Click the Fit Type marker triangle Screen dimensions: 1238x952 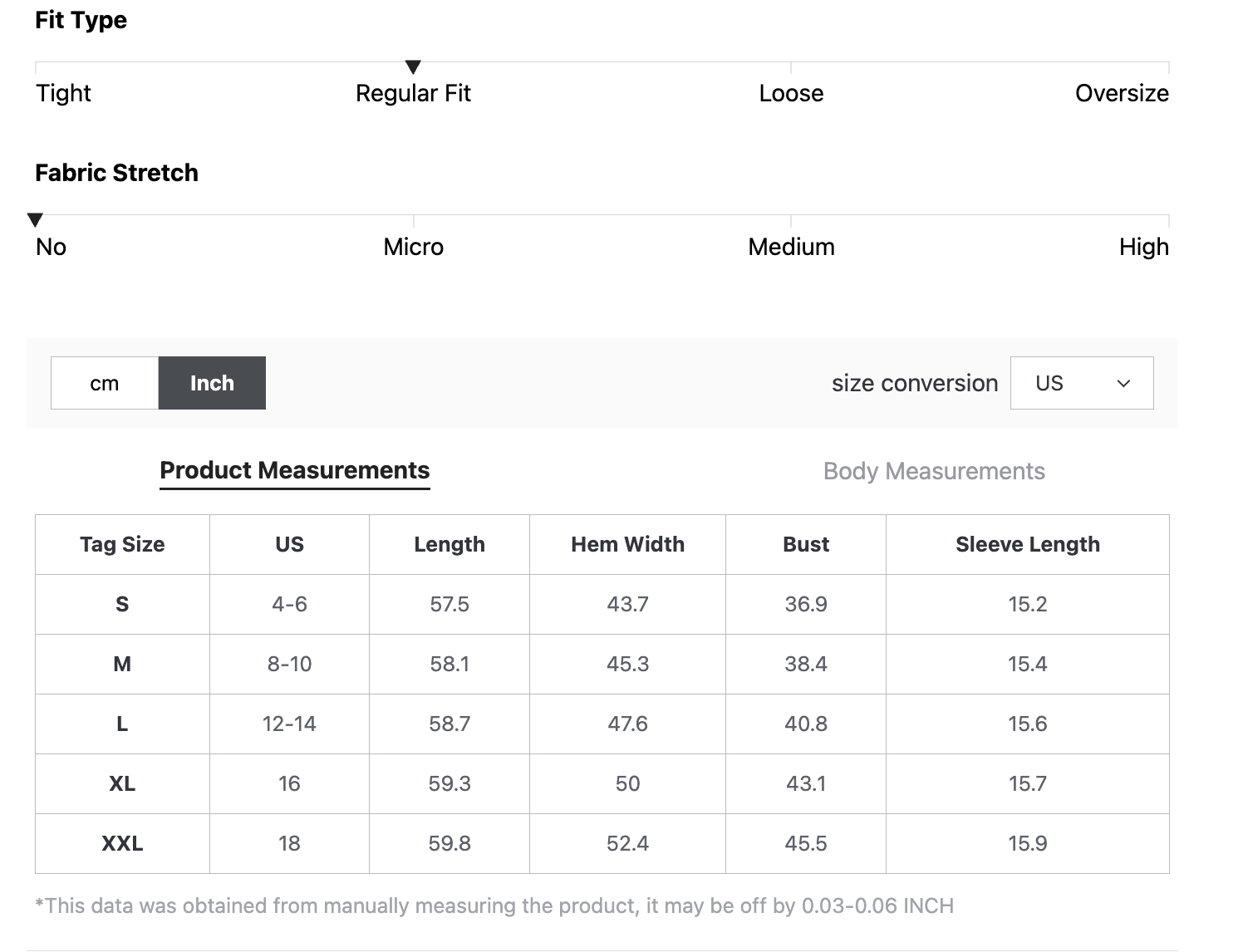(x=413, y=67)
